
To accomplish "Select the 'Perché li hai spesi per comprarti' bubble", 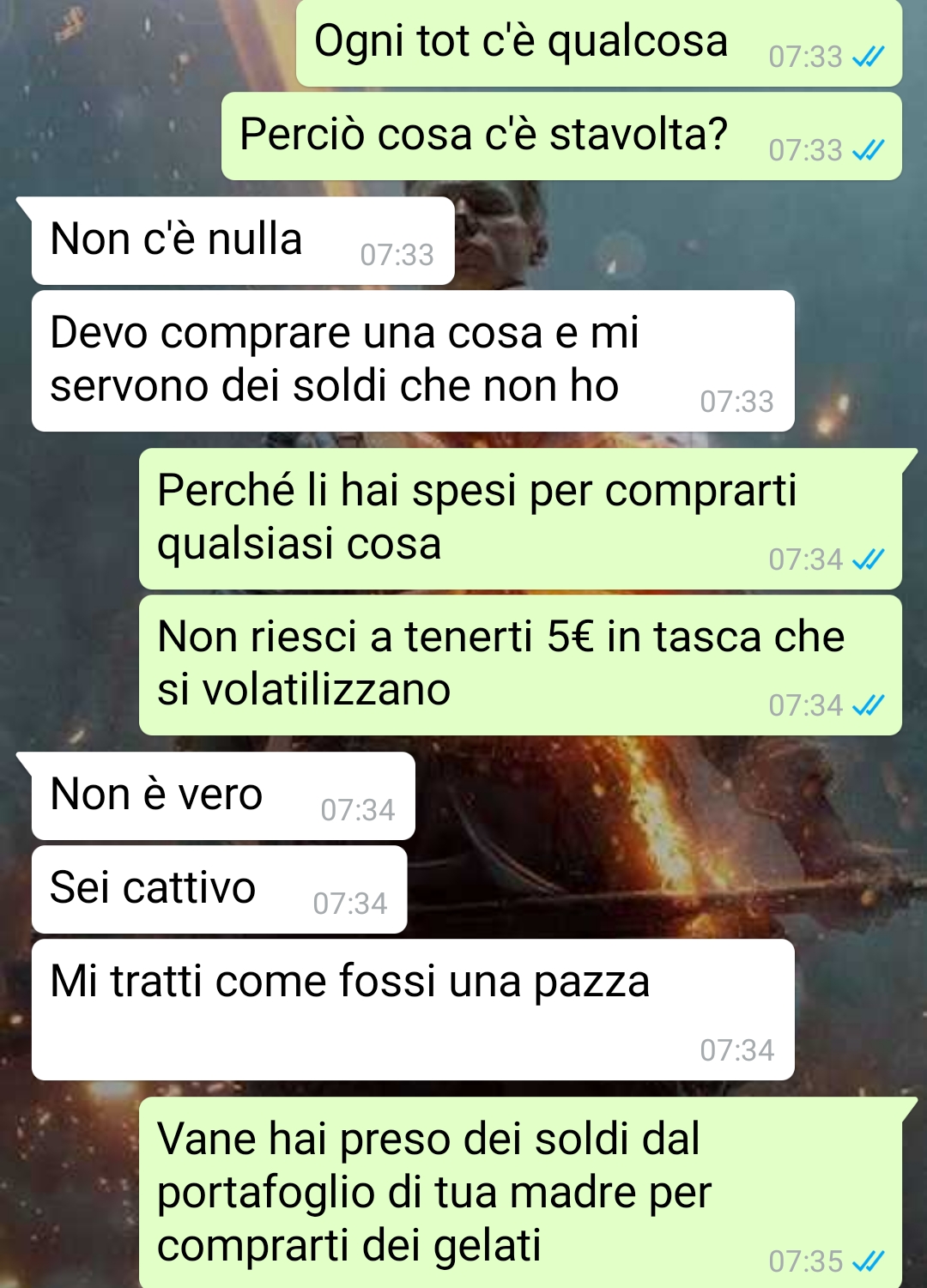I will 520,519.
